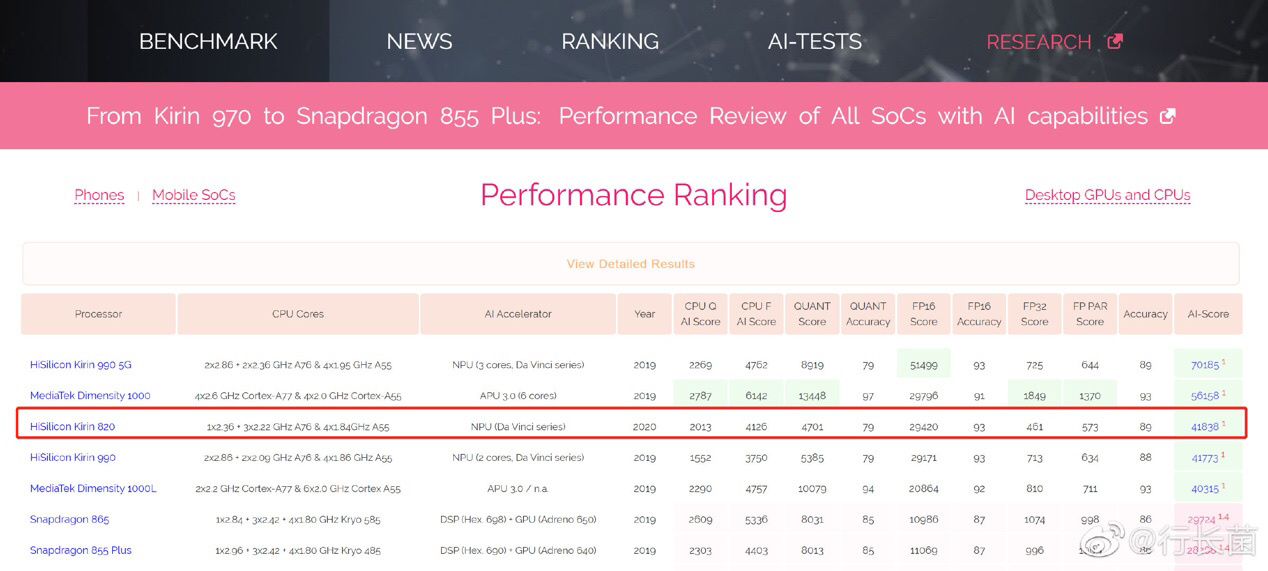
Task: Select the Mobile SoCs tab
Action: click(193, 195)
